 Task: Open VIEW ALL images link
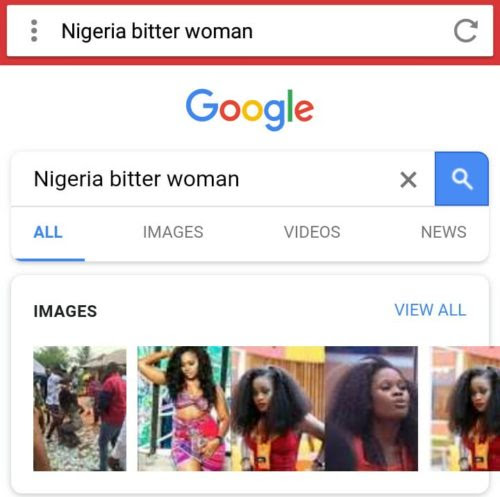point(430,310)
